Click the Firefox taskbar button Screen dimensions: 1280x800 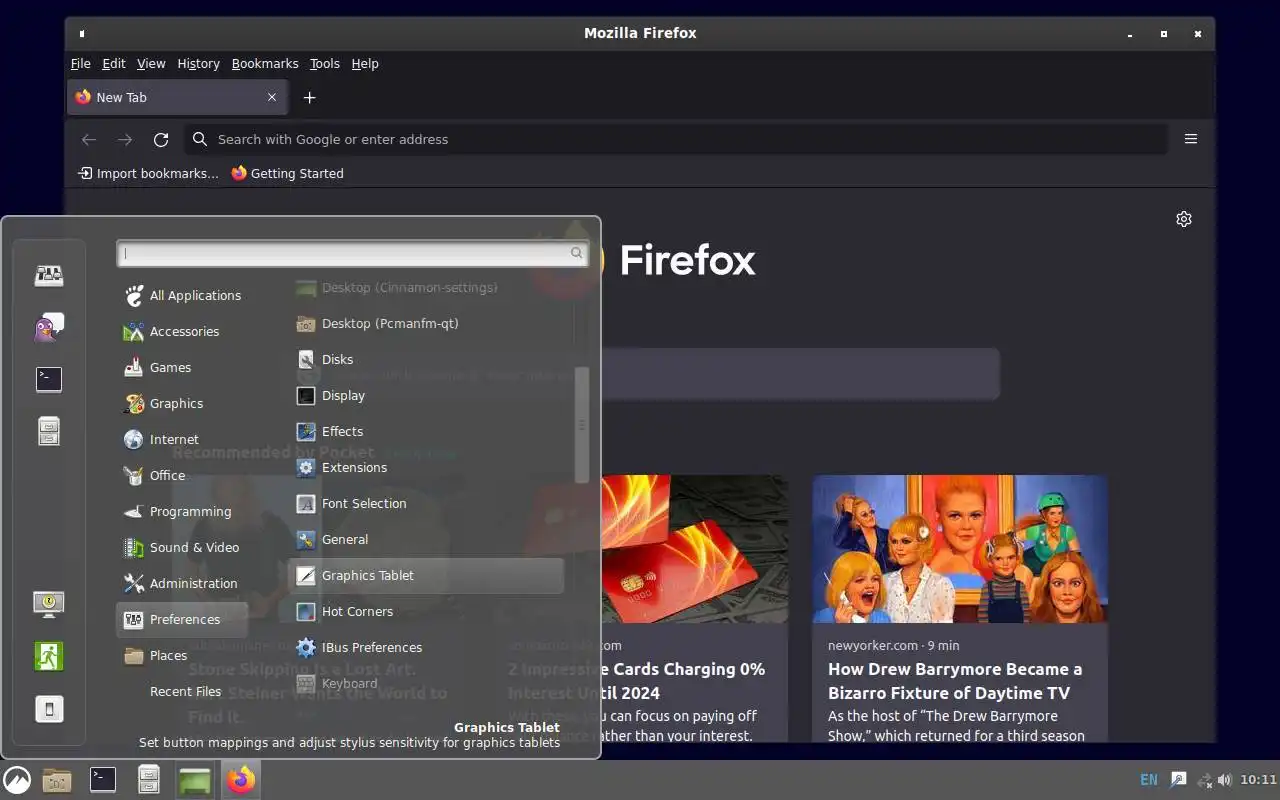tap(240, 779)
